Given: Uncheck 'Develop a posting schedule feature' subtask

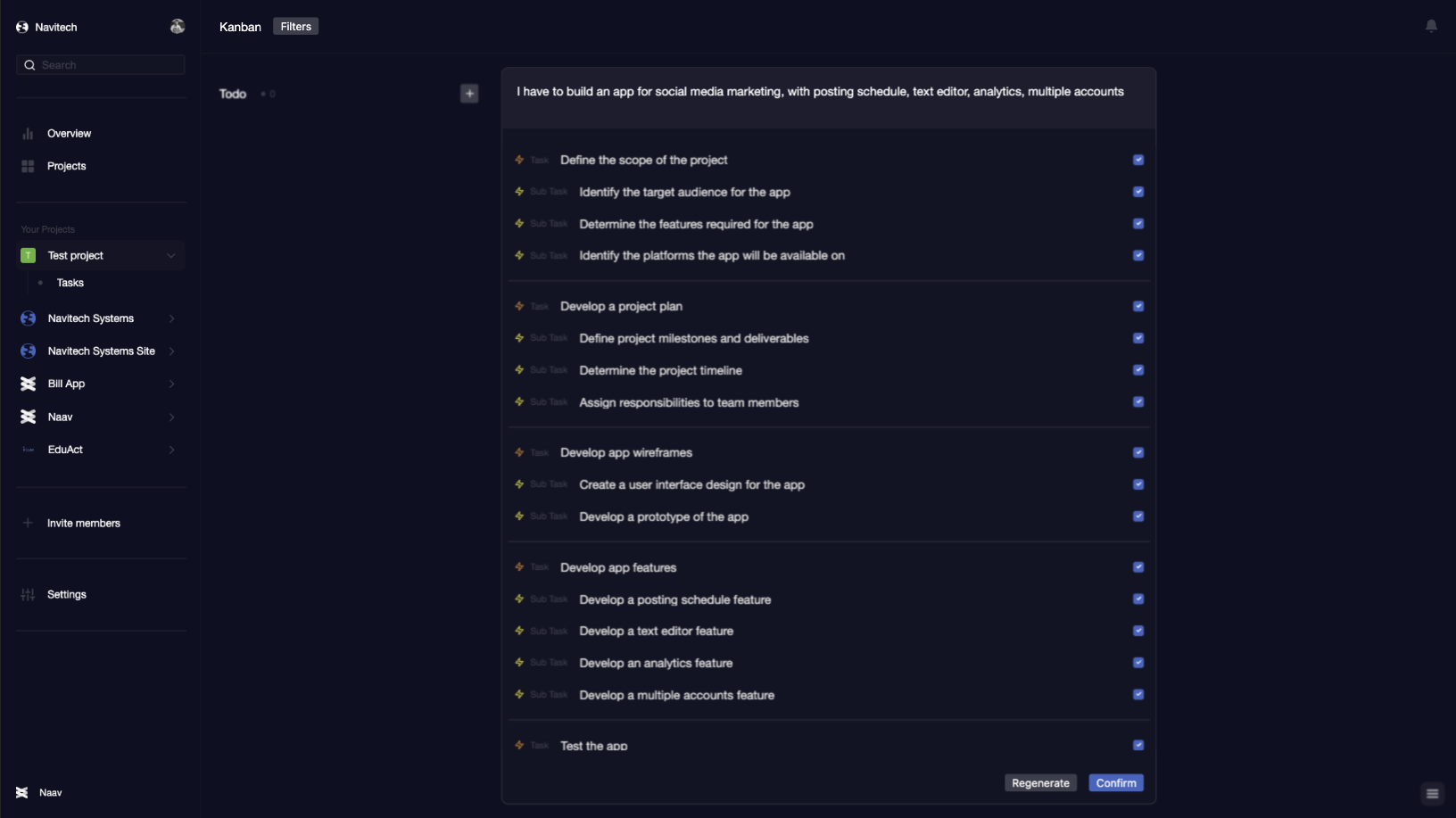Looking at the screenshot, I should click(x=1138, y=599).
